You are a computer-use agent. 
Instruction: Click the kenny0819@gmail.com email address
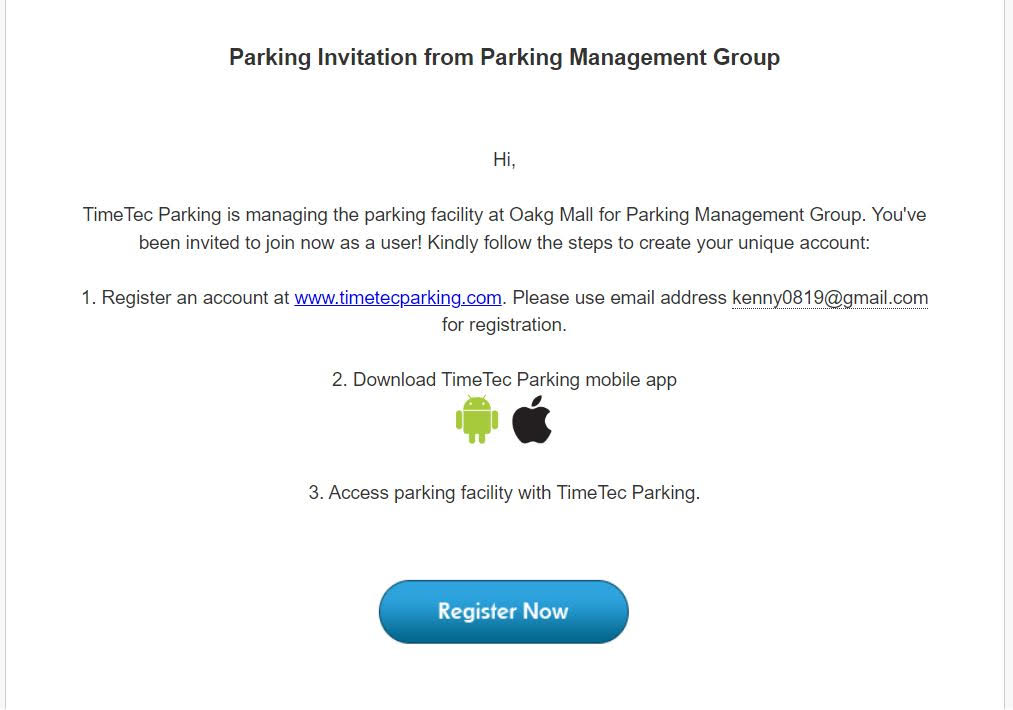tap(830, 298)
